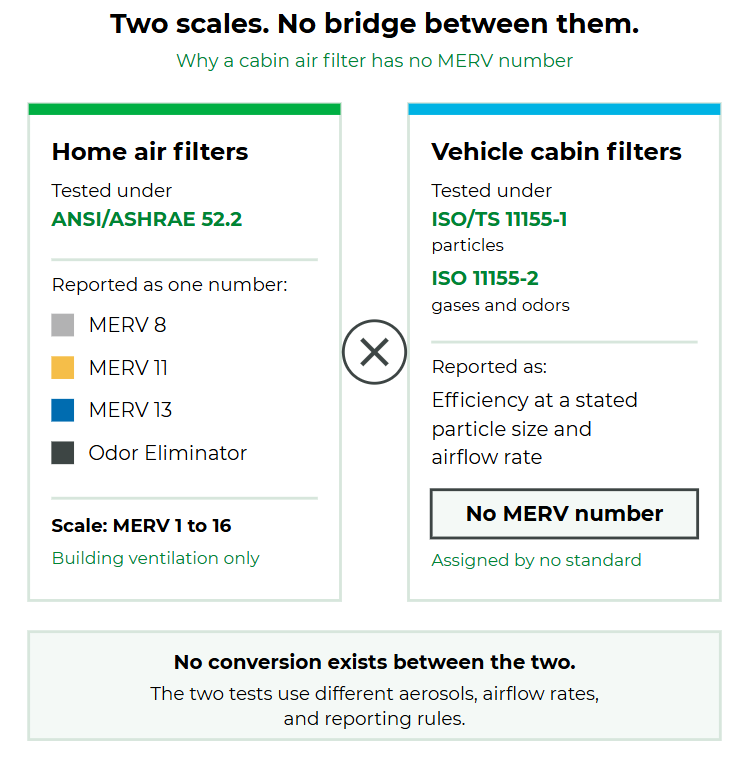This screenshot has width=751, height=766.
Task: Click the circled X icon between panels
Action: (374, 352)
